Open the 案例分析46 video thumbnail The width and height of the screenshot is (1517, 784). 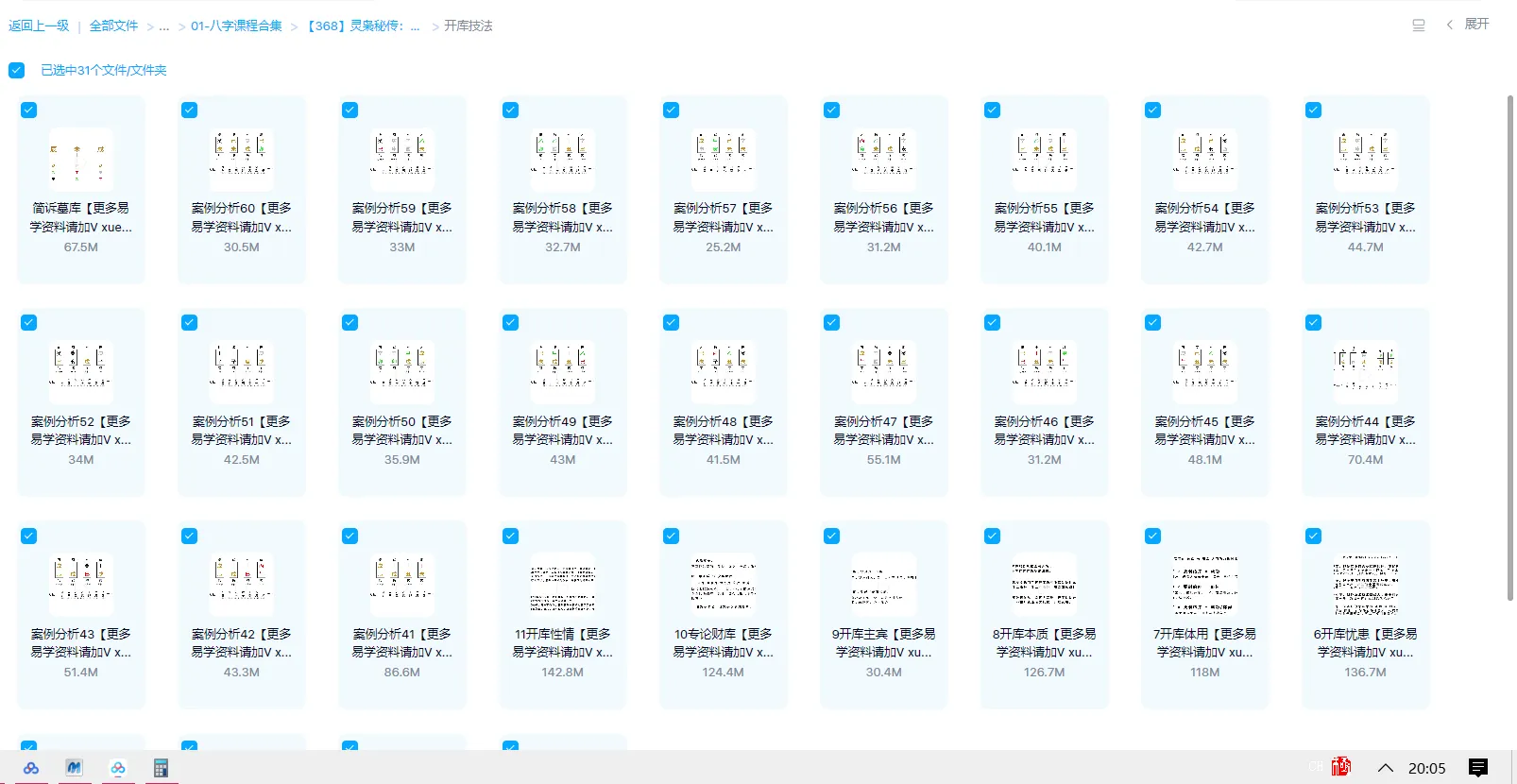(x=1045, y=372)
